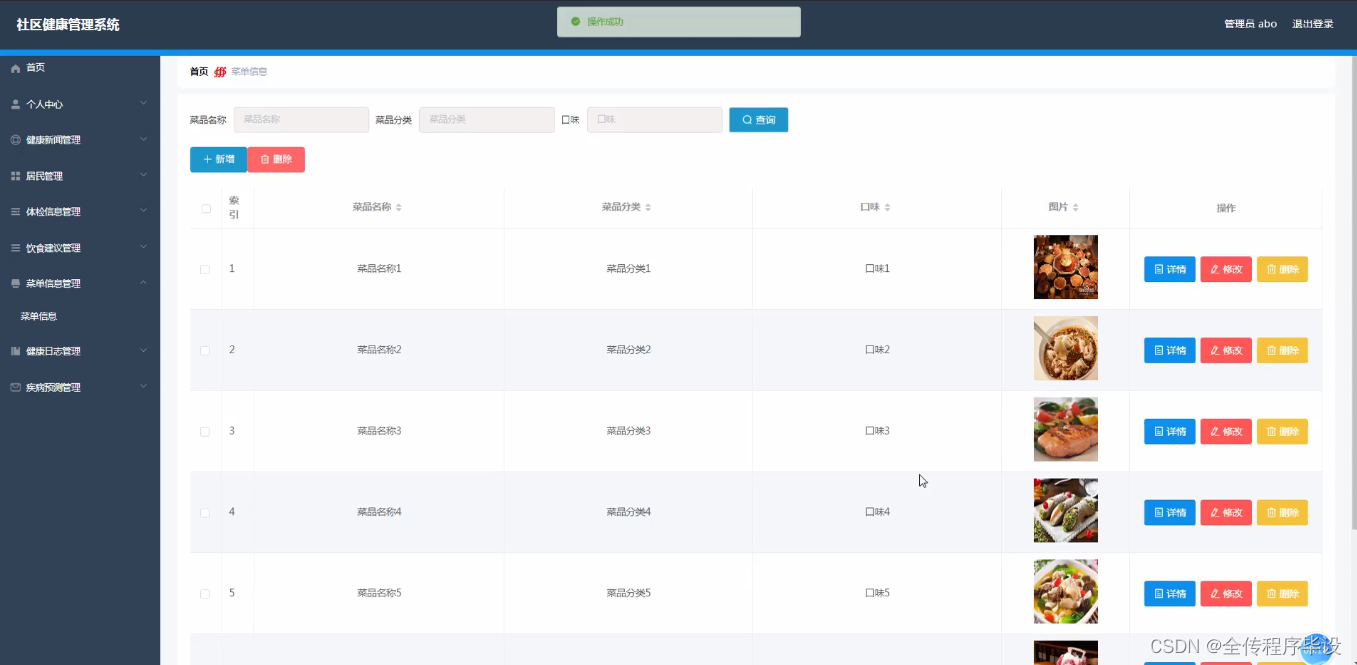Viewport: 1357px width, 665px height.
Task: Sort by 菜品名称 column arrows
Action: coord(399,208)
